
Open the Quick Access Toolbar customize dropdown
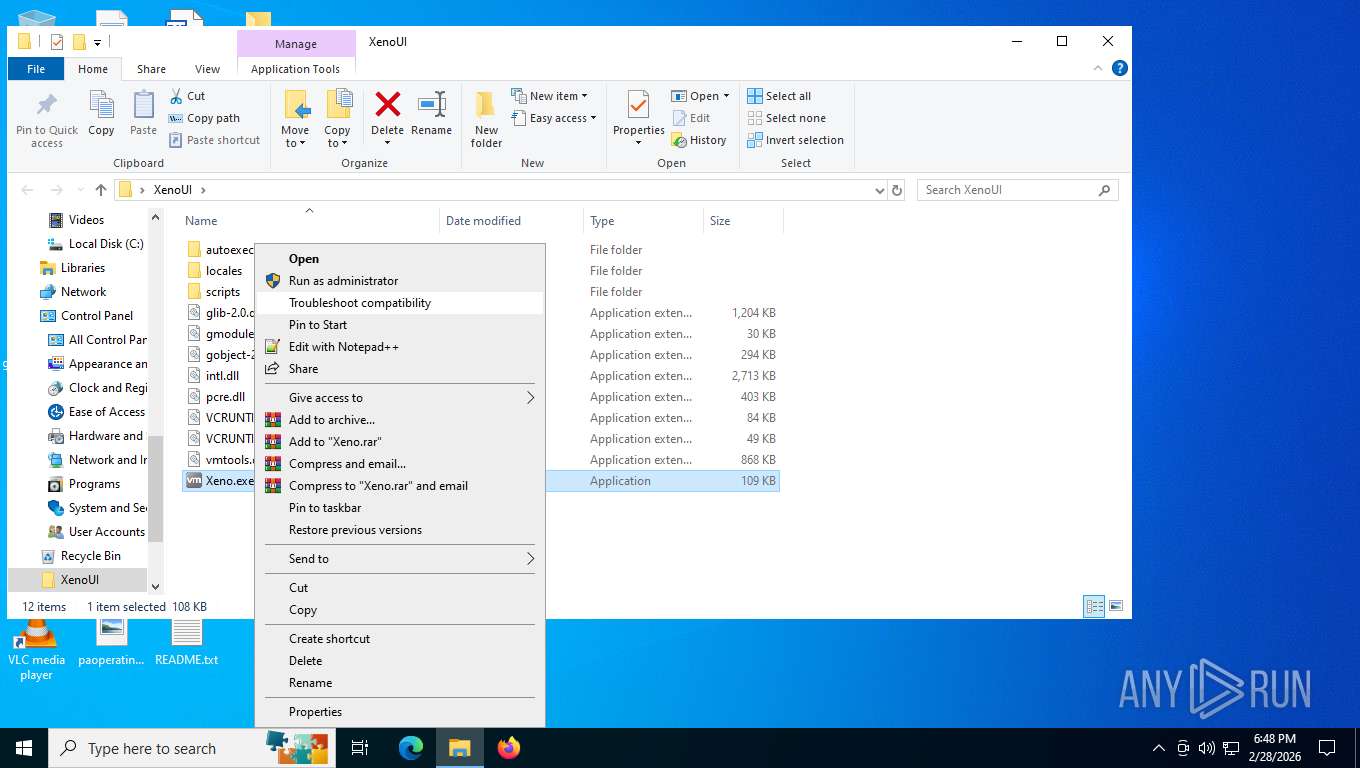(97, 42)
